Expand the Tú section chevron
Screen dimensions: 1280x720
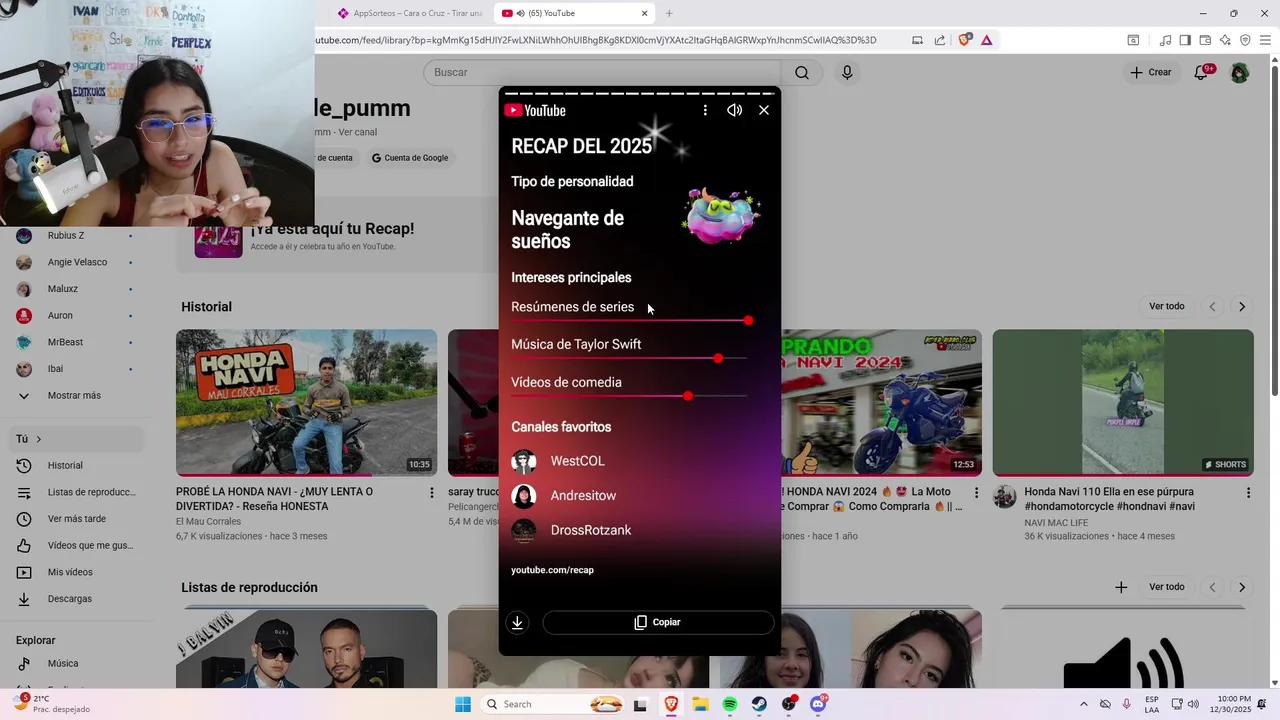(39, 439)
